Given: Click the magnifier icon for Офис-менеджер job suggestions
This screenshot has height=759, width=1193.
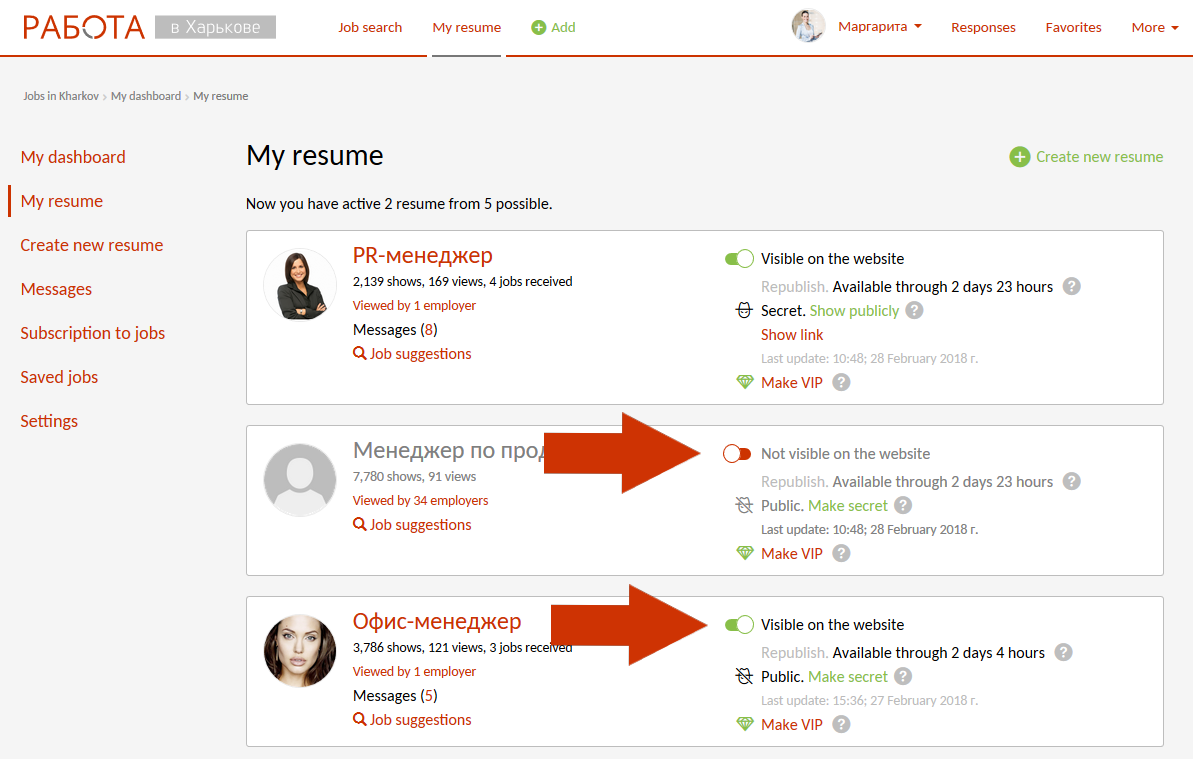Looking at the screenshot, I should click(x=360, y=720).
